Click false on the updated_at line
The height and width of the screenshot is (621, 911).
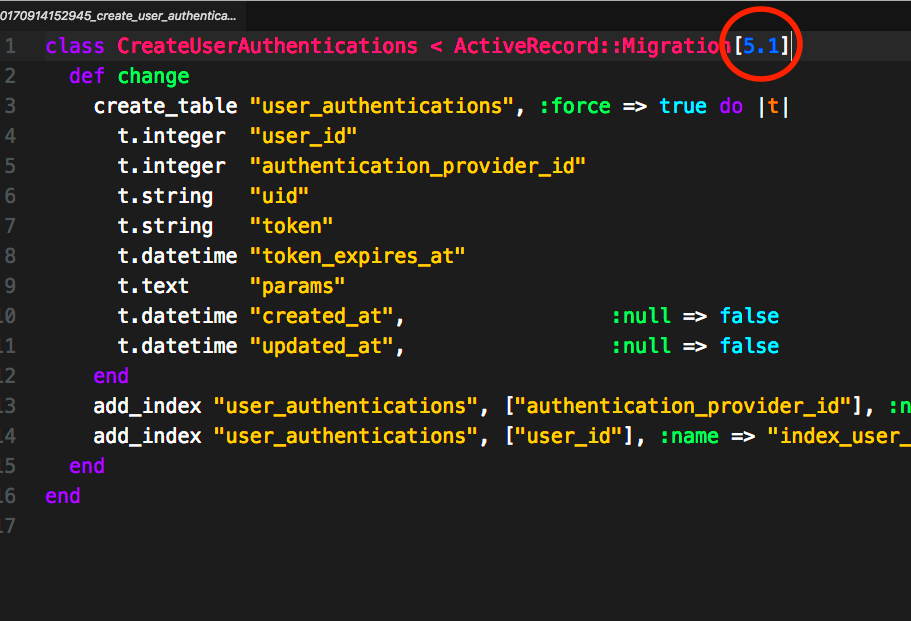pyautogui.click(x=749, y=345)
